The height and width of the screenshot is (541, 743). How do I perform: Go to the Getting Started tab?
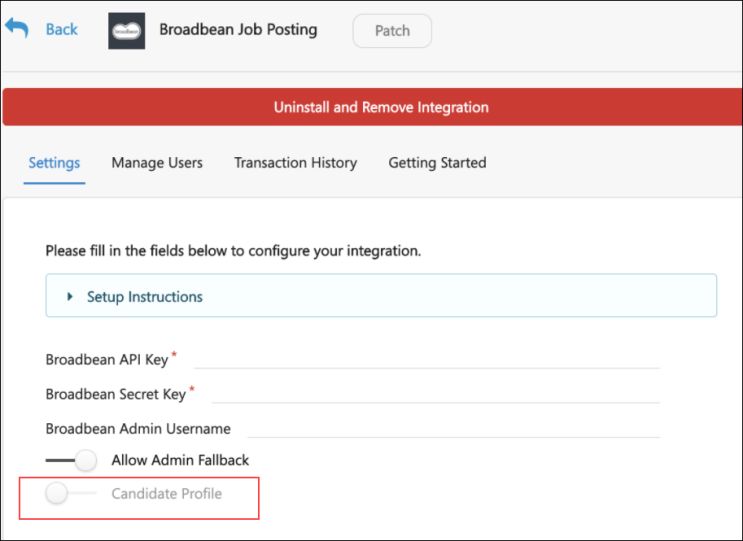(437, 163)
